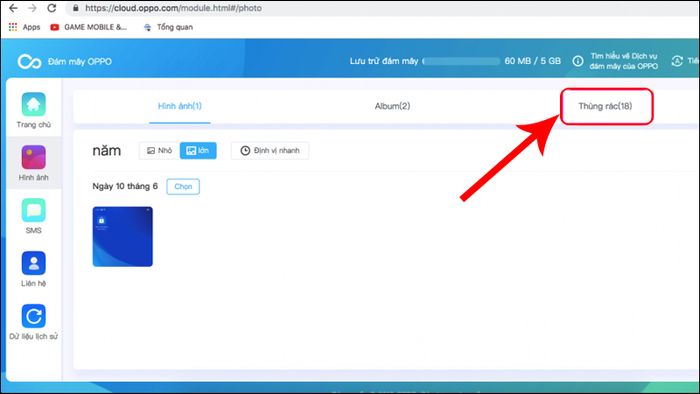Image resolution: width=700 pixels, height=394 pixels.
Task: Select Hình ảnh photos icon in sidebar
Action: pos(33,157)
